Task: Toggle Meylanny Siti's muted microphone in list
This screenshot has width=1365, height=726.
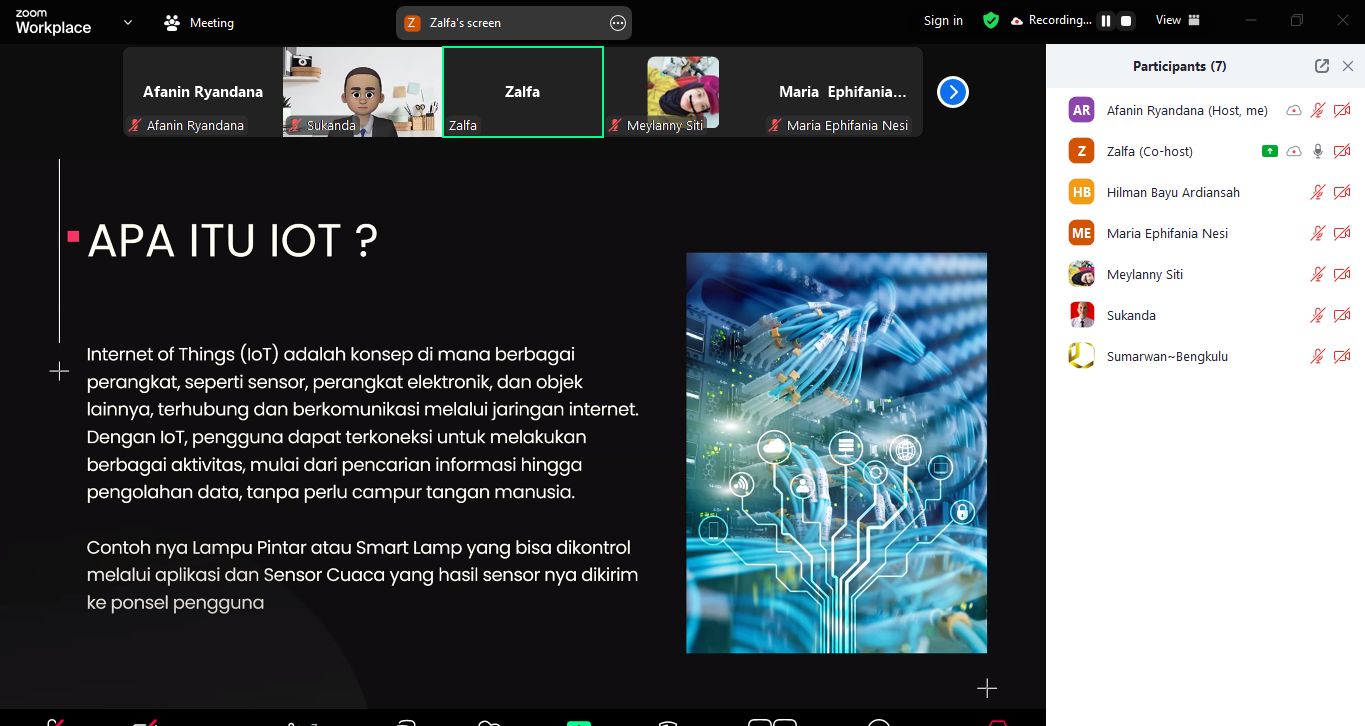Action: [1318, 274]
